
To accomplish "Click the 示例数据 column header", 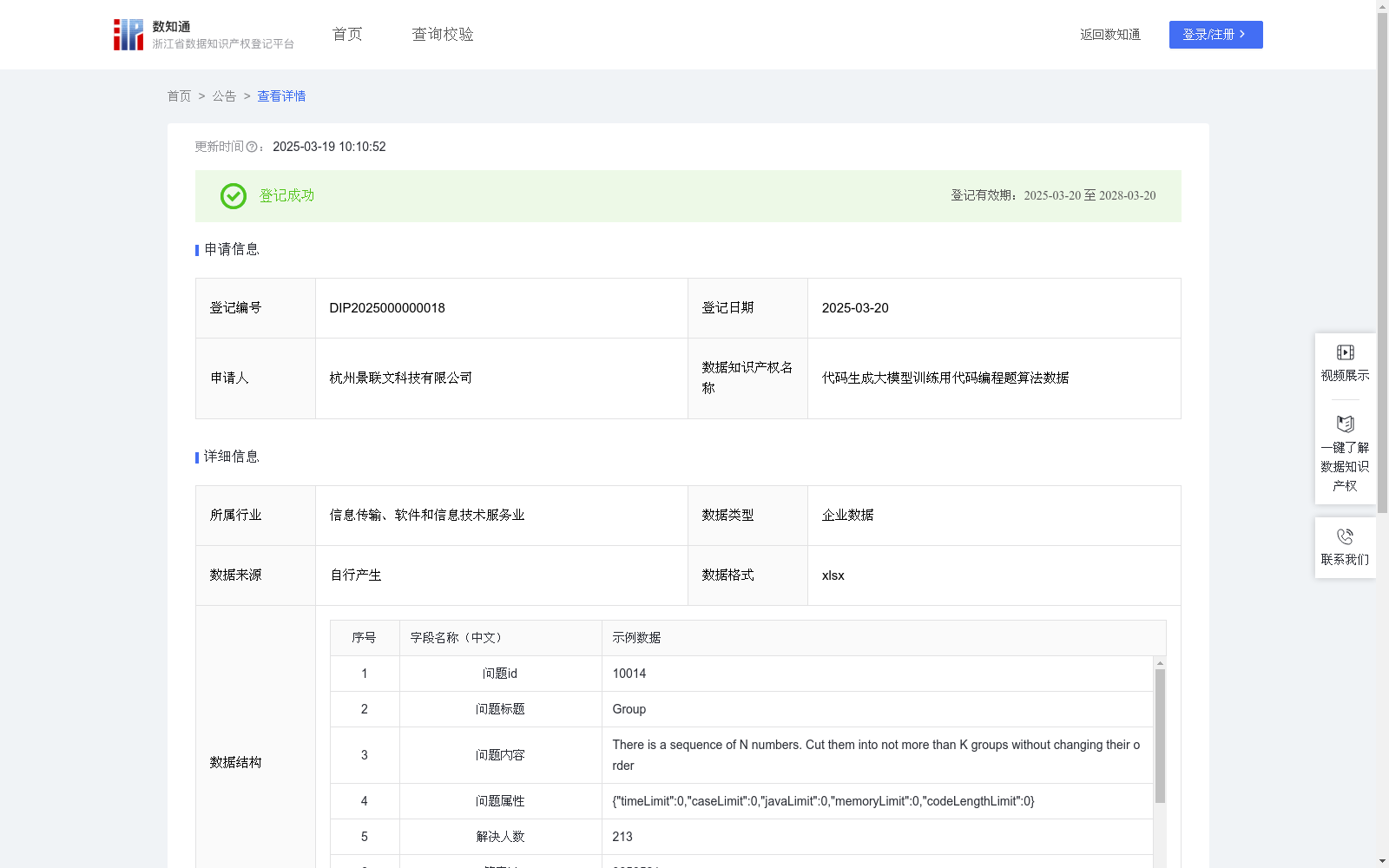I will 884,638.
